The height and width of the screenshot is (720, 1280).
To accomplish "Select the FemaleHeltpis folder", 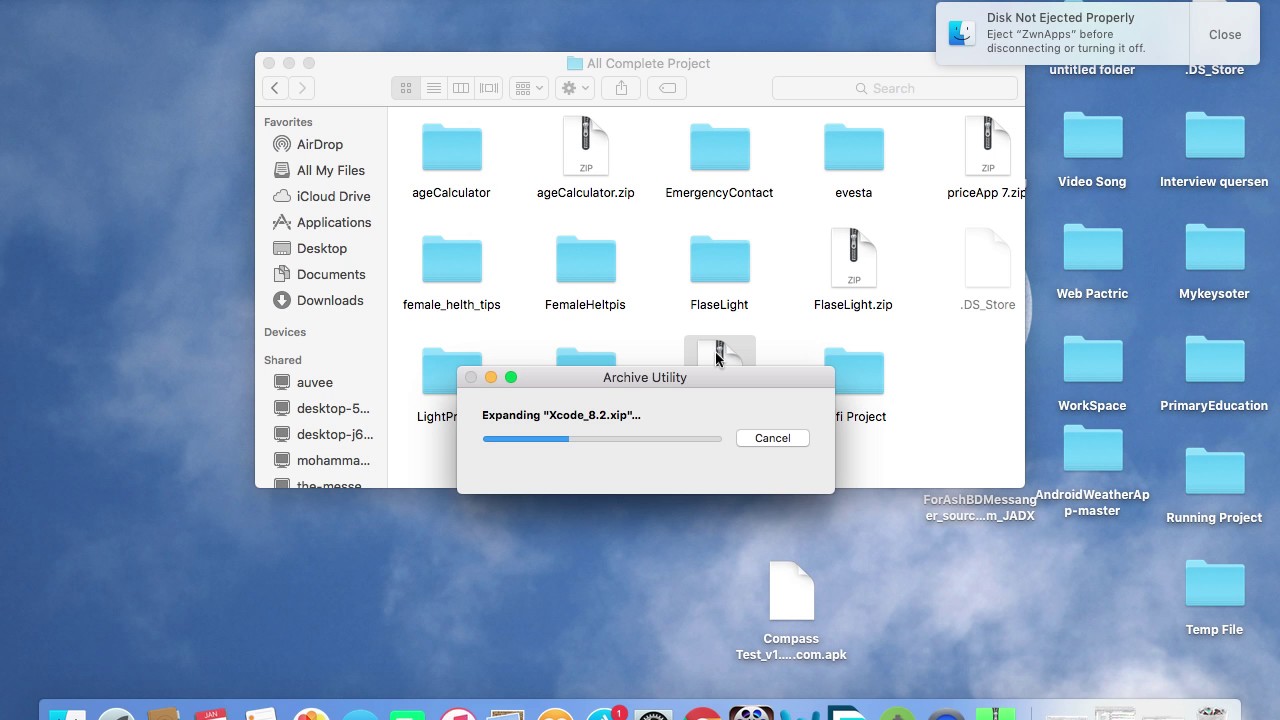I will [x=586, y=259].
